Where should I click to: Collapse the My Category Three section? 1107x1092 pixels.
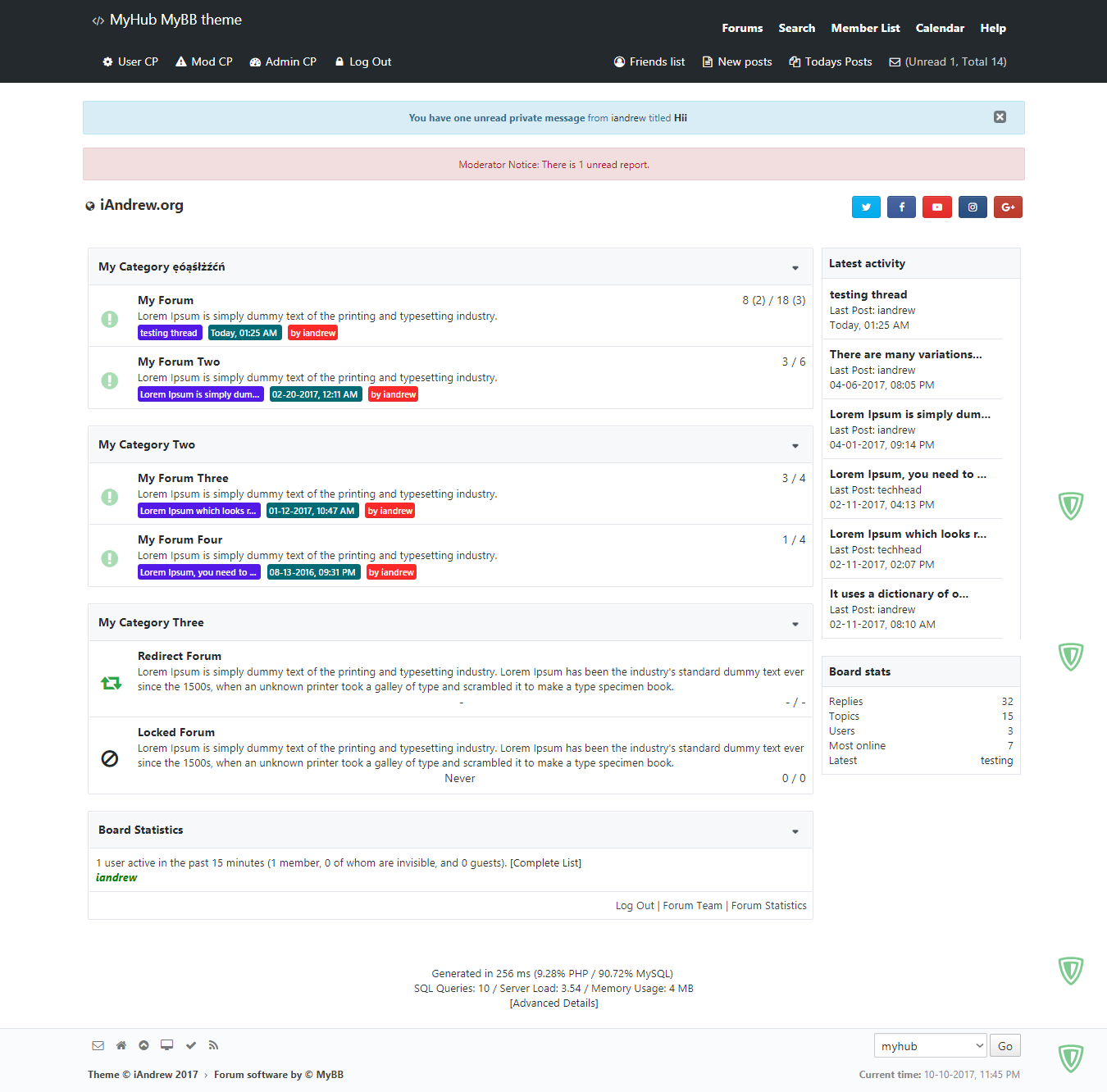795,624
